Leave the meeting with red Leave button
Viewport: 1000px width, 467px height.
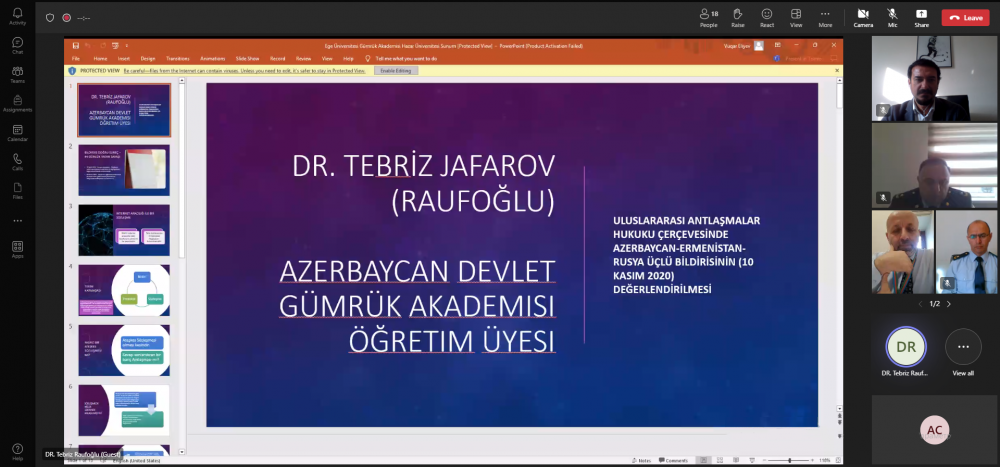tap(966, 18)
